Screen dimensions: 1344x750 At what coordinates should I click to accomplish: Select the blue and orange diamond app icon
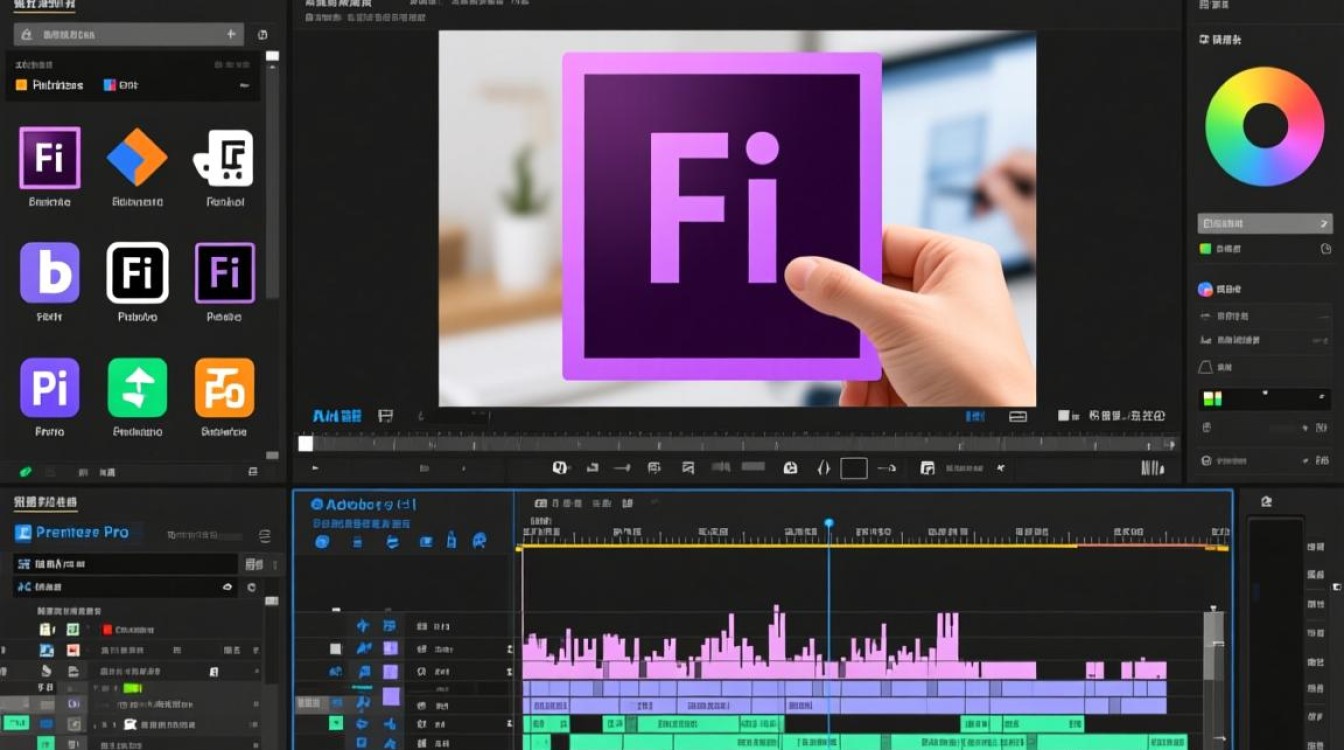137,157
